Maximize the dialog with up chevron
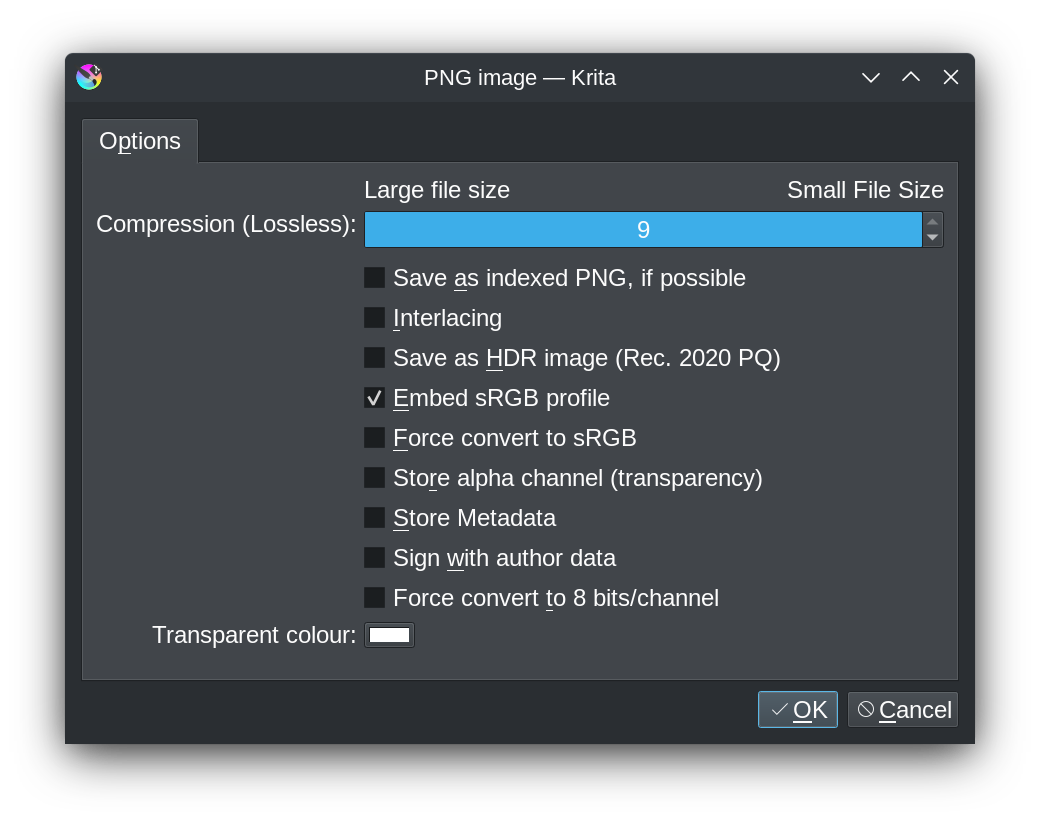This screenshot has height=821, width=1040. coord(911,78)
